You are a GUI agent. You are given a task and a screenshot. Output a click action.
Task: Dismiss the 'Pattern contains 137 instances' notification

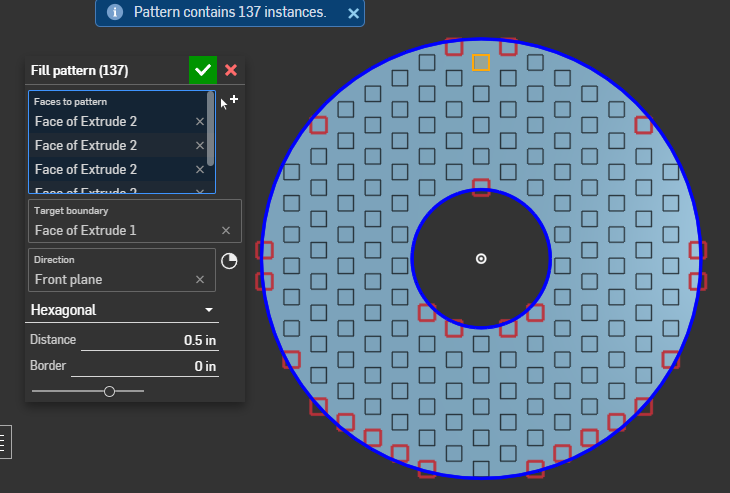pyautogui.click(x=353, y=14)
